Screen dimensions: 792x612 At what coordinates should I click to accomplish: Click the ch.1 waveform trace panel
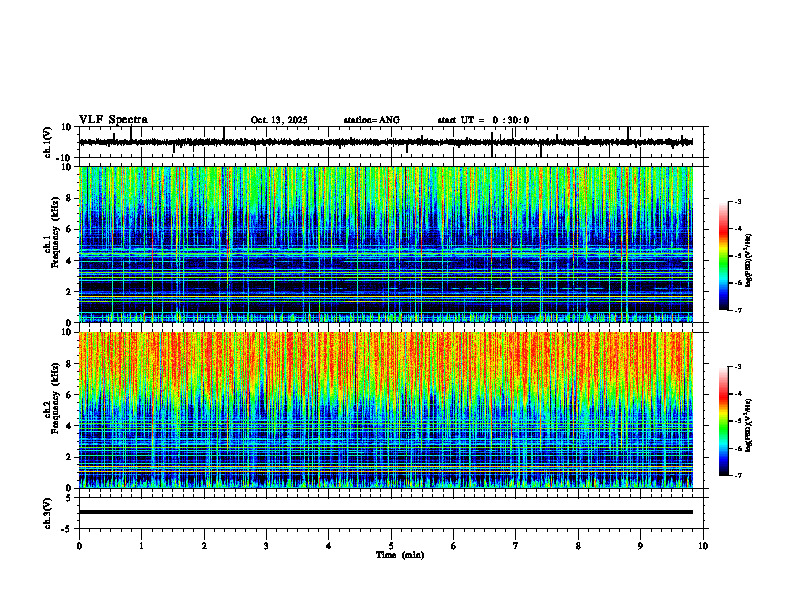coord(393,142)
